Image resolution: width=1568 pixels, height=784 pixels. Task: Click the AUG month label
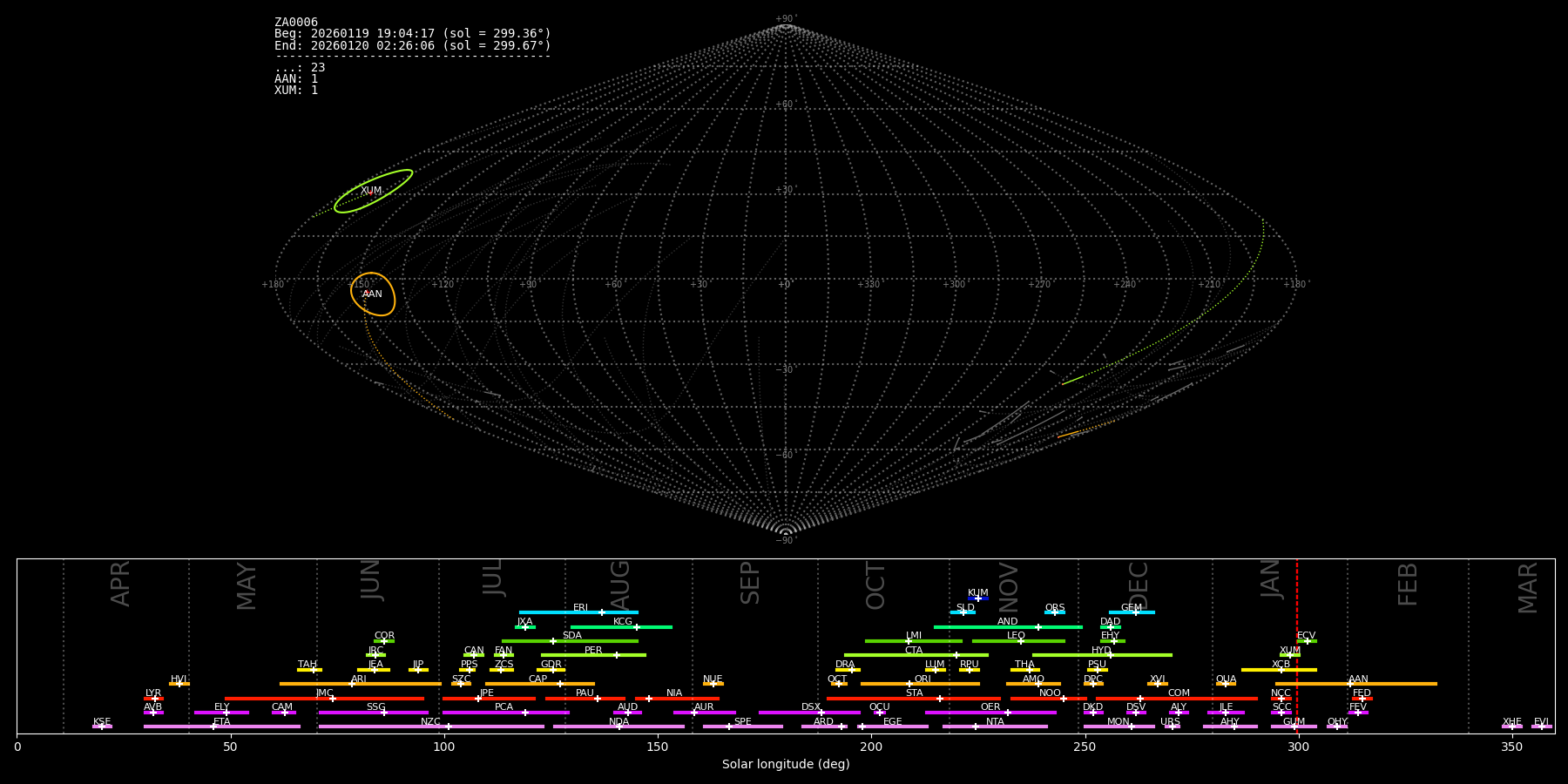pos(620,584)
